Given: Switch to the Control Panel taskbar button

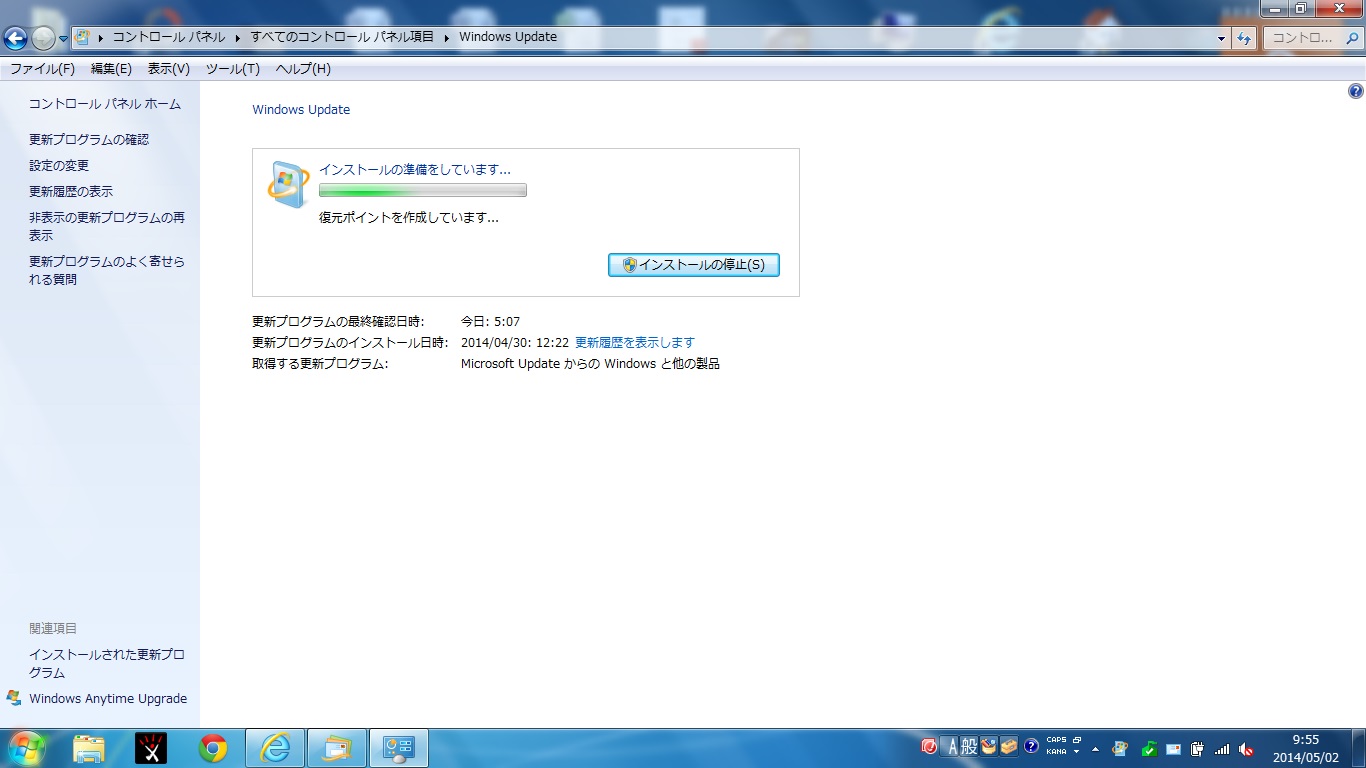Looking at the screenshot, I should (x=399, y=748).
